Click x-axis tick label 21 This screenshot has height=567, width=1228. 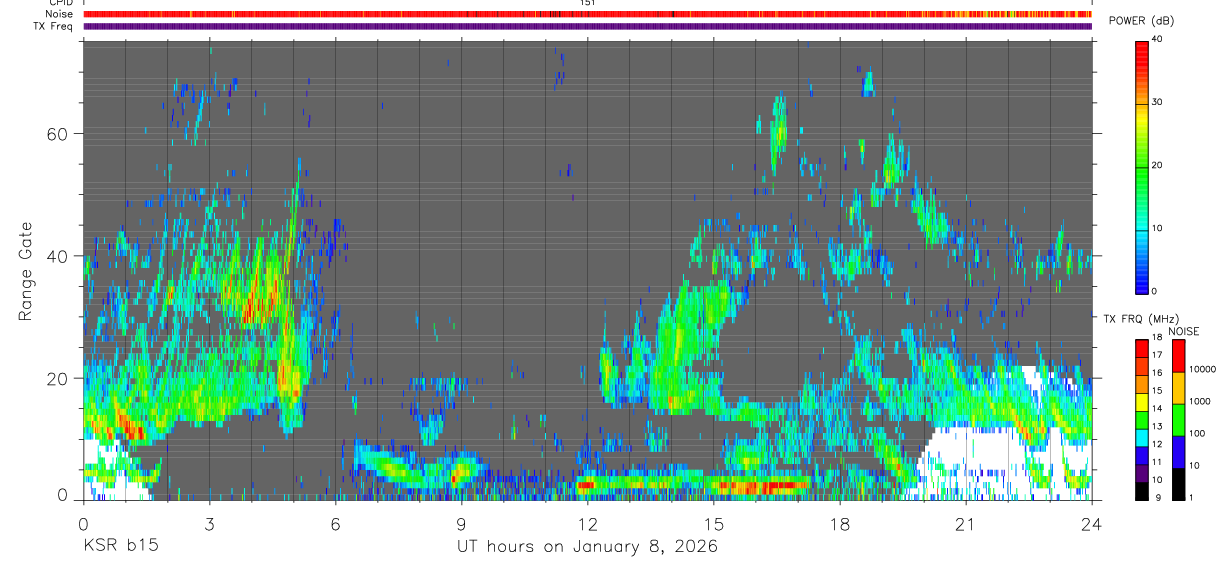click(x=965, y=523)
